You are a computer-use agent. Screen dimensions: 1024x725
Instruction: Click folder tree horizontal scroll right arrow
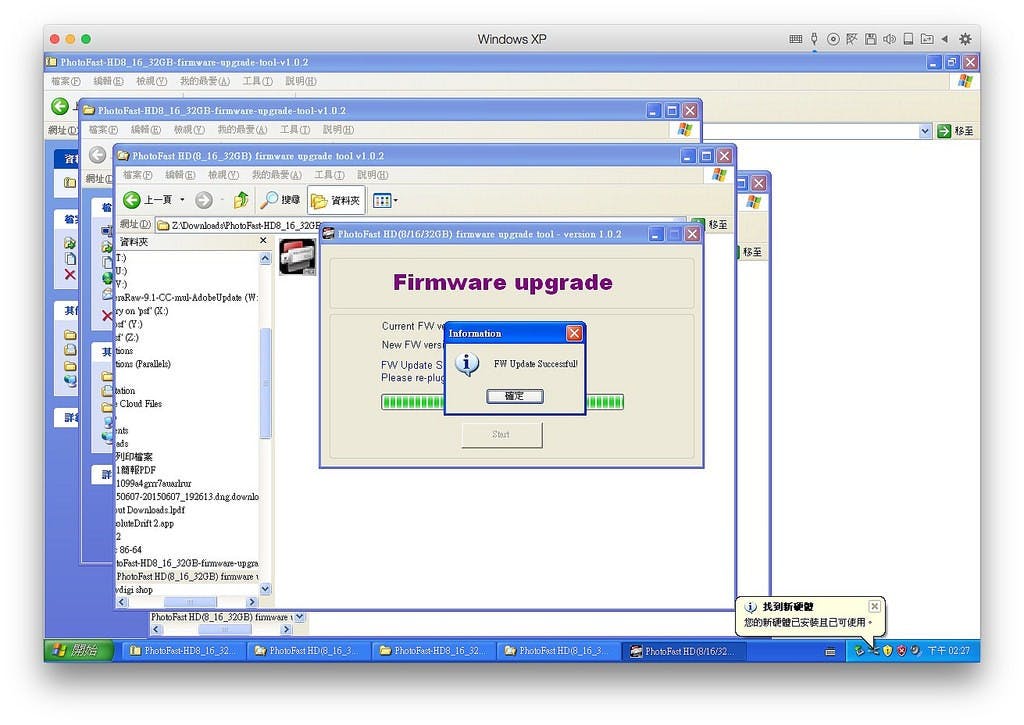point(252,602)
